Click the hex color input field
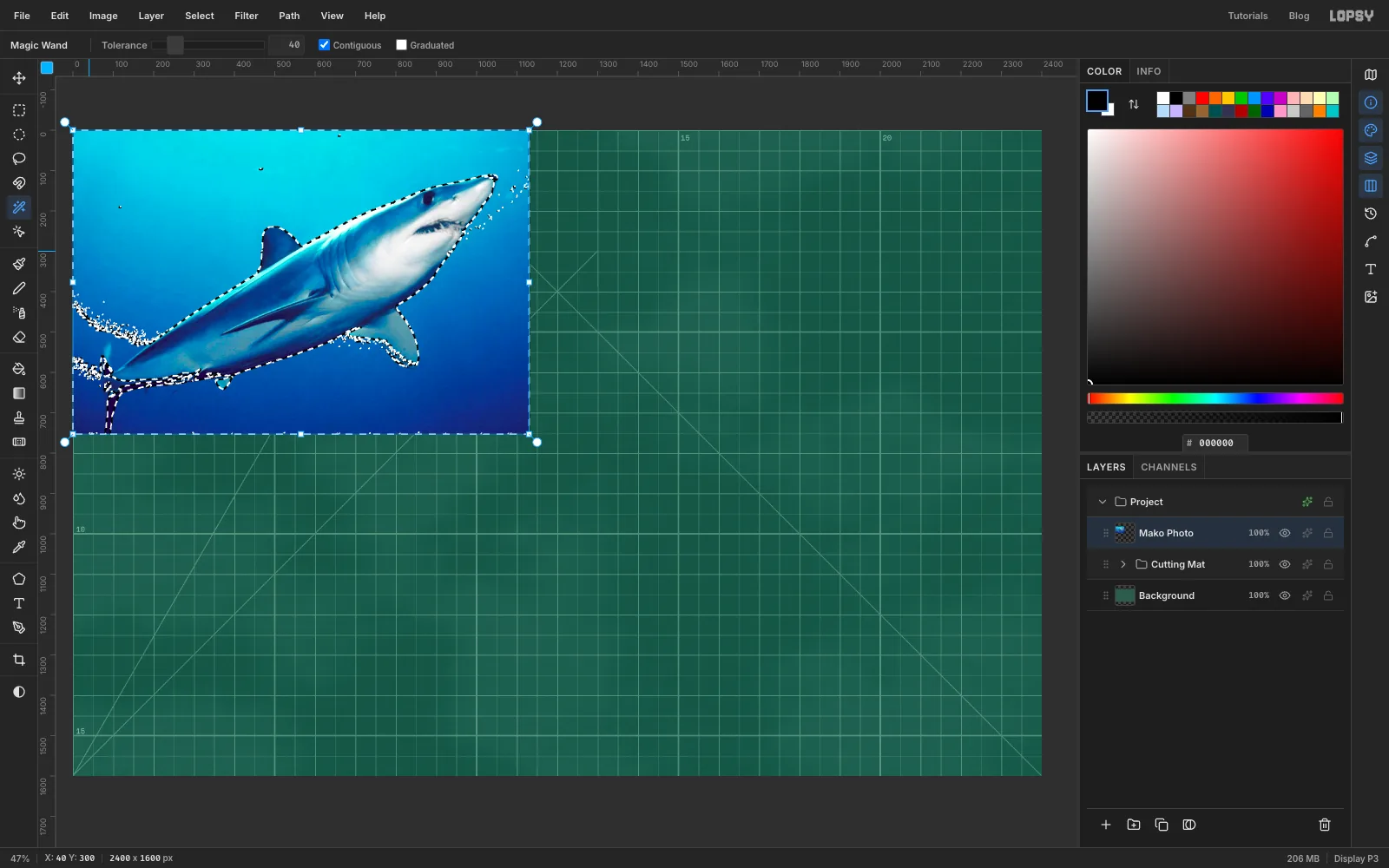Image resolution: width=1389 pixels, height=868 pixels. click(1215, 443)
